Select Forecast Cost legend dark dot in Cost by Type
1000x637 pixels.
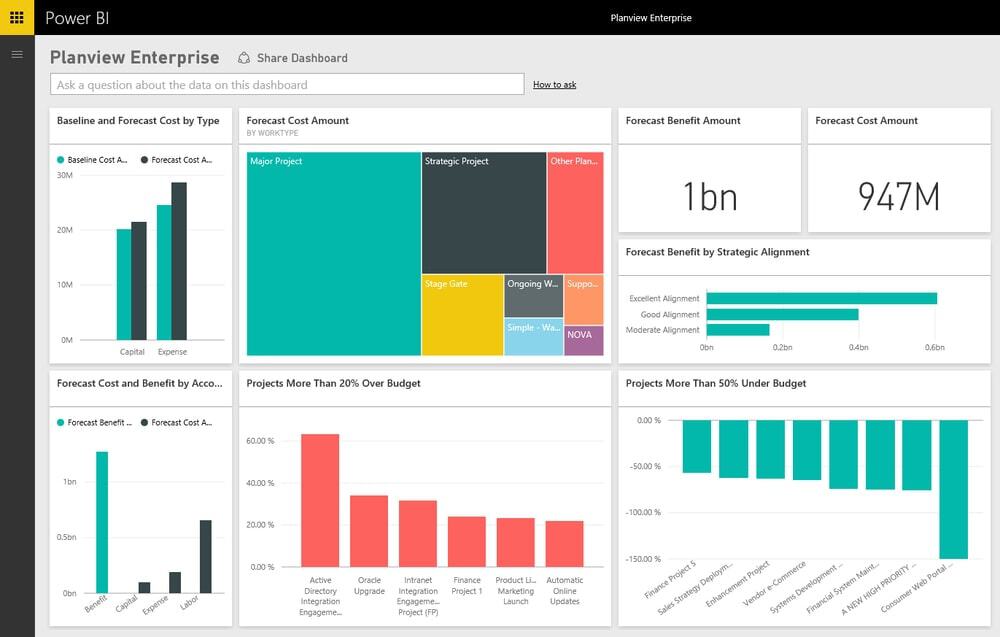(x=144, y=160)
